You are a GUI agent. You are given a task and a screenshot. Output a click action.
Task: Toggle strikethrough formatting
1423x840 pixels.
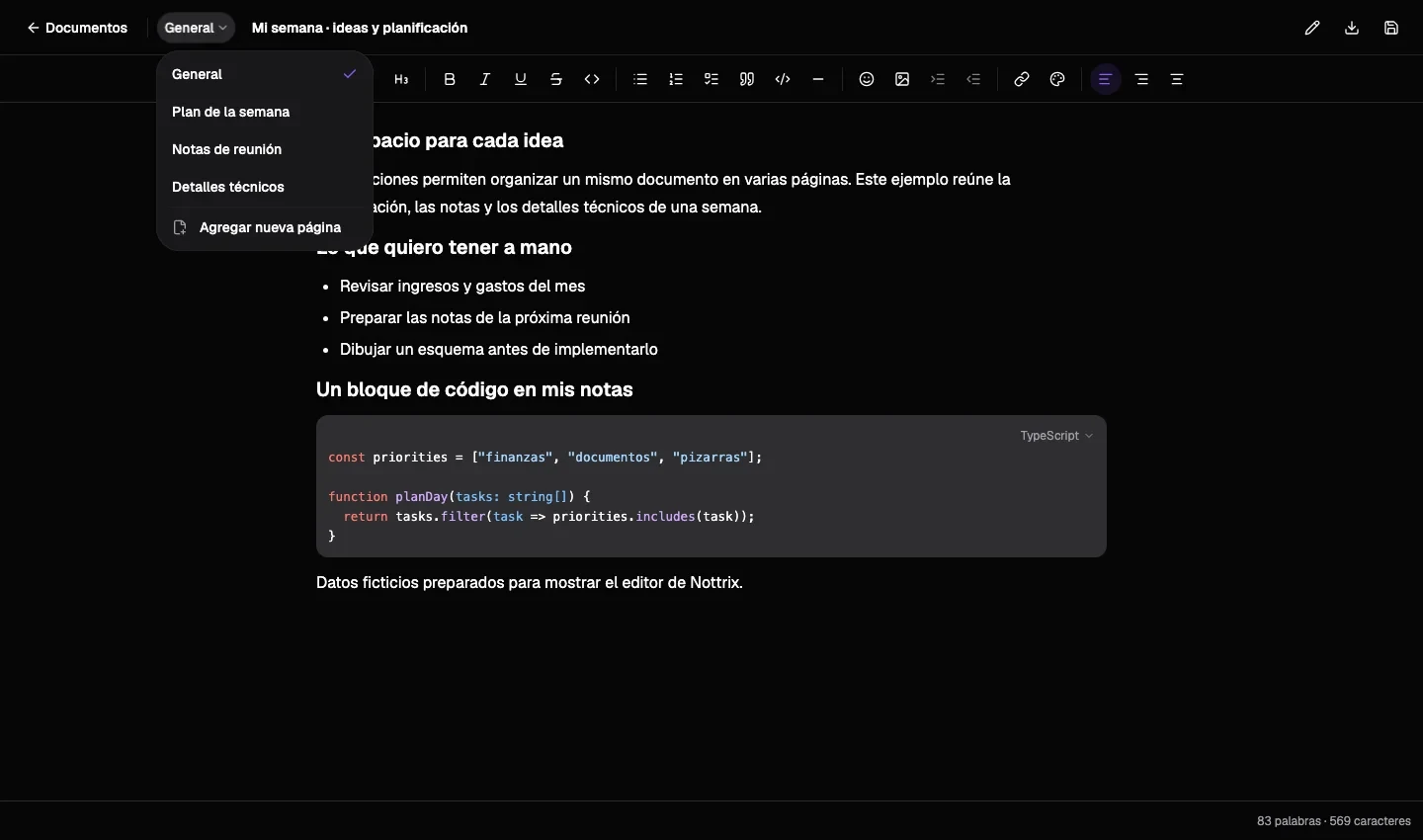tap(556, 79)
